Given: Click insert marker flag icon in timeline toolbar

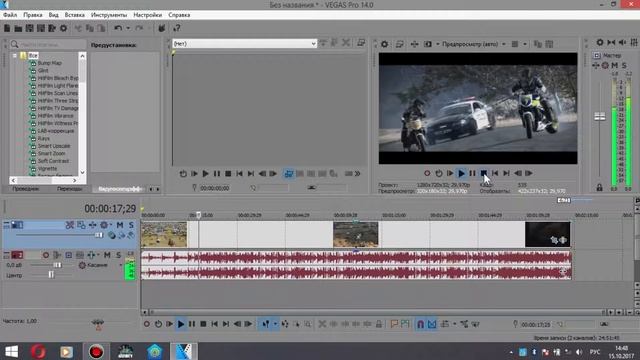Looking at the screenshot, I should tap(394, 324).
